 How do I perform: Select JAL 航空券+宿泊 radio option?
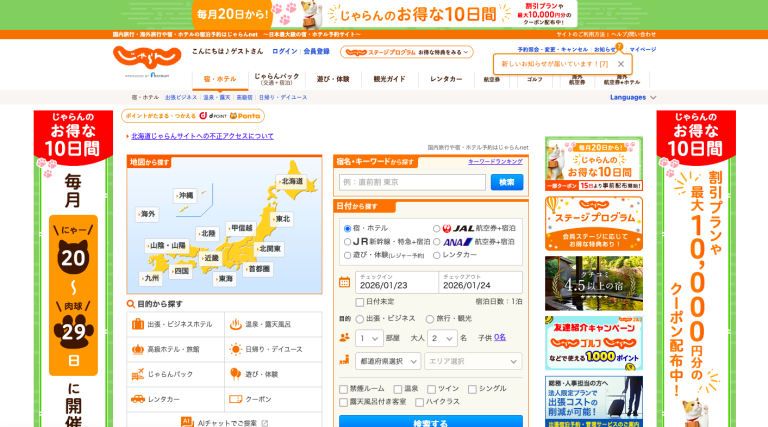pyautogui.click(x=436, y=229)
